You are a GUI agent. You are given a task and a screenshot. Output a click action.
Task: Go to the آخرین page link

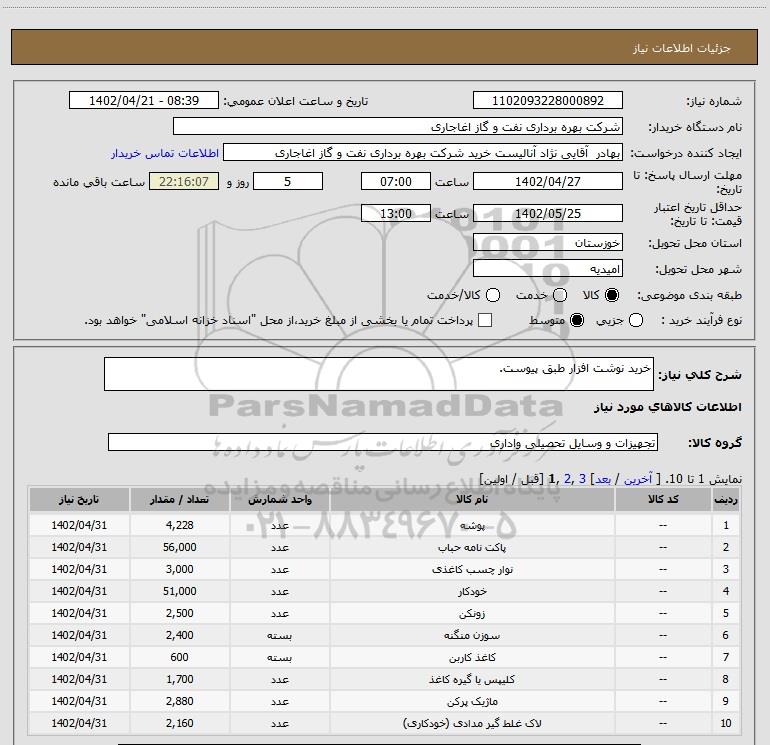click(637, 479)
